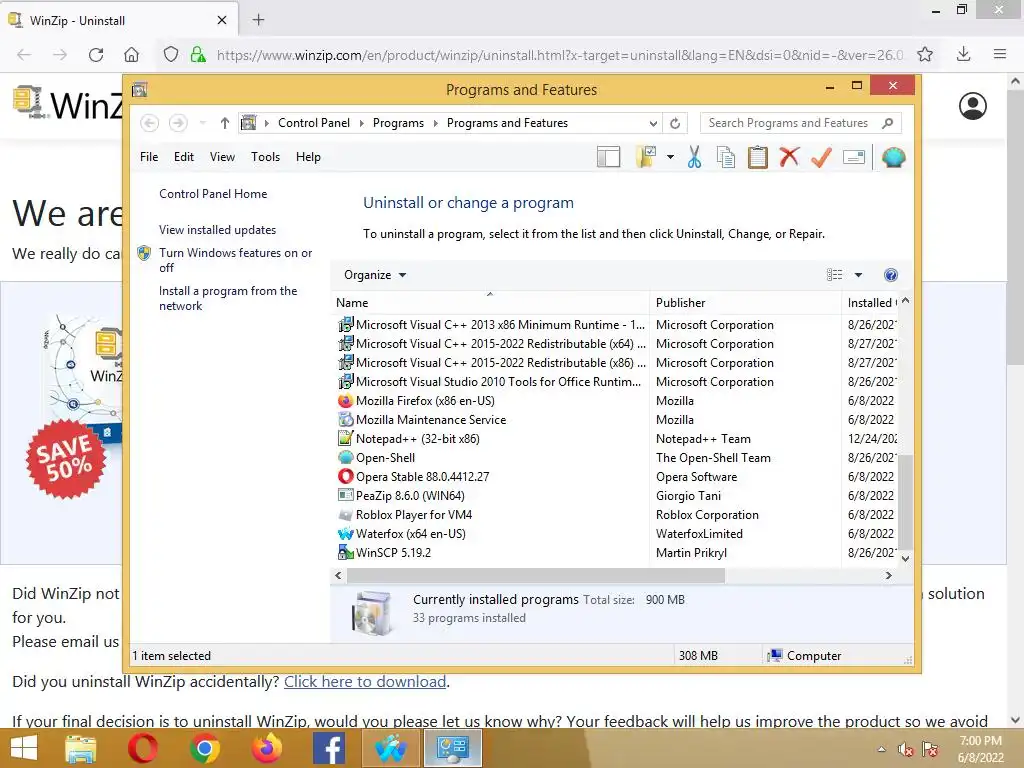Expand Control Panel breadcrumb arrow
Screen dimensions: 1024x768
tap(361, 123)
